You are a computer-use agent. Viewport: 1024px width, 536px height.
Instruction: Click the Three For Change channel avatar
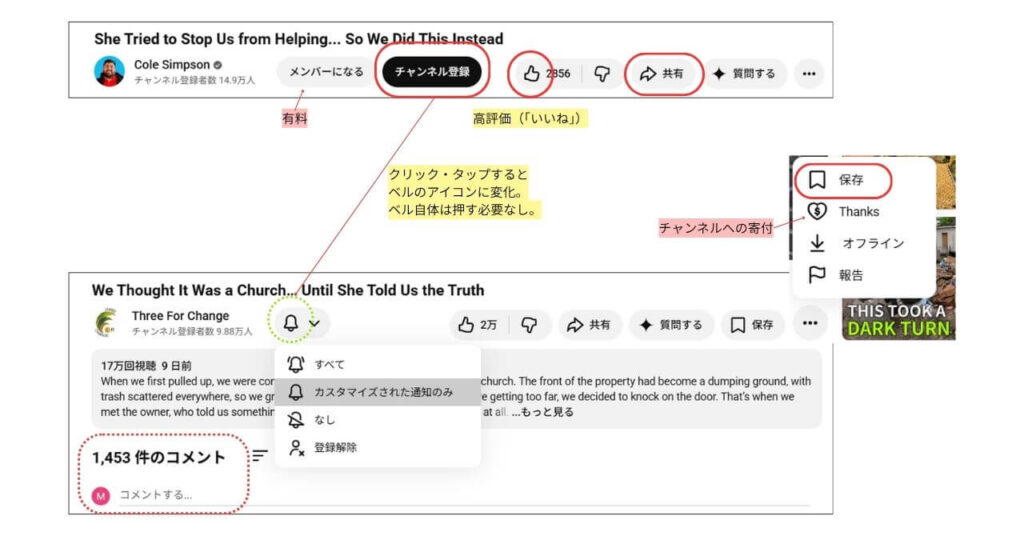[x=107, y=323]
